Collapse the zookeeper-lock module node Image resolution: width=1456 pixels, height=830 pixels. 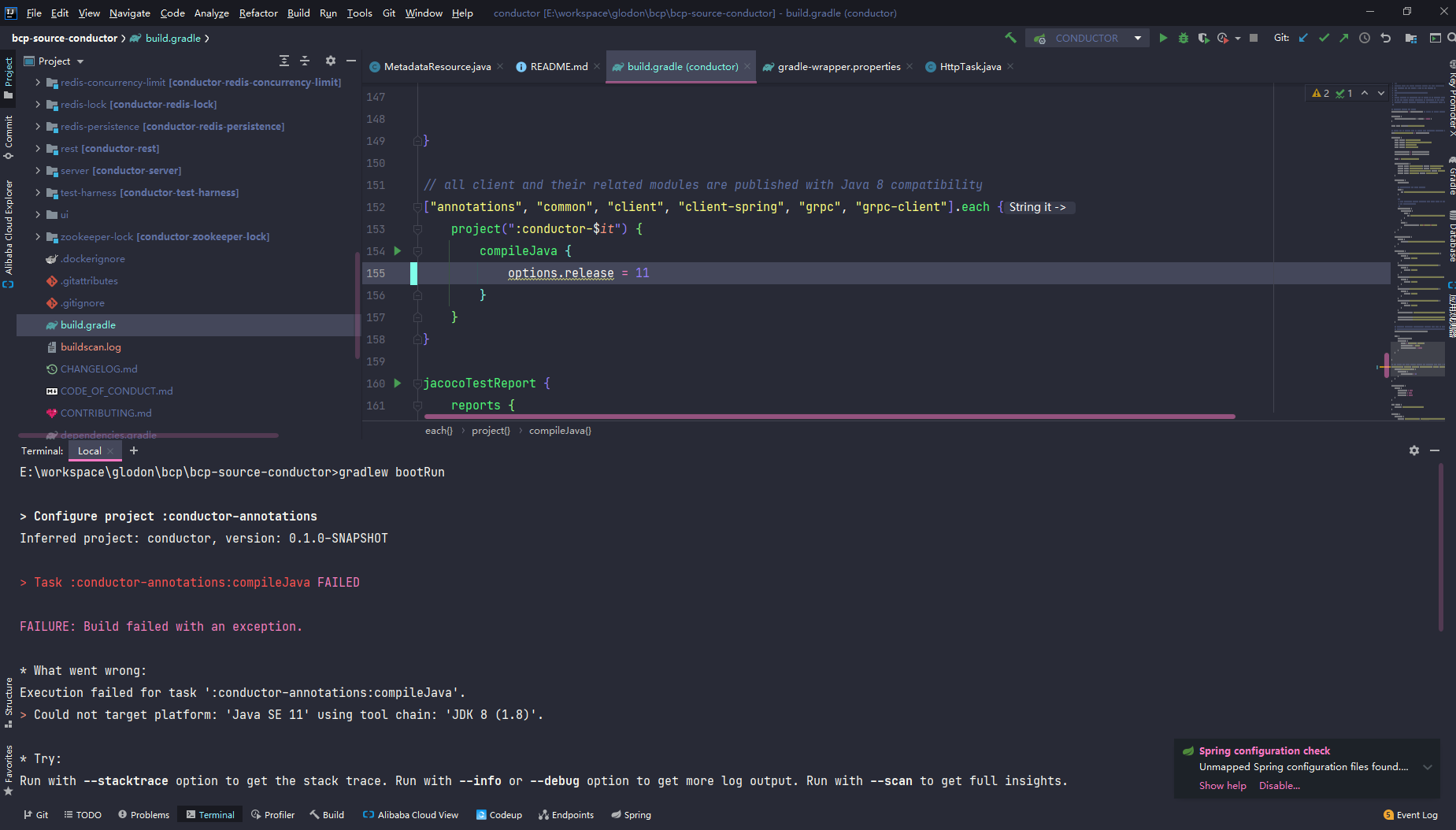point(37,236)
